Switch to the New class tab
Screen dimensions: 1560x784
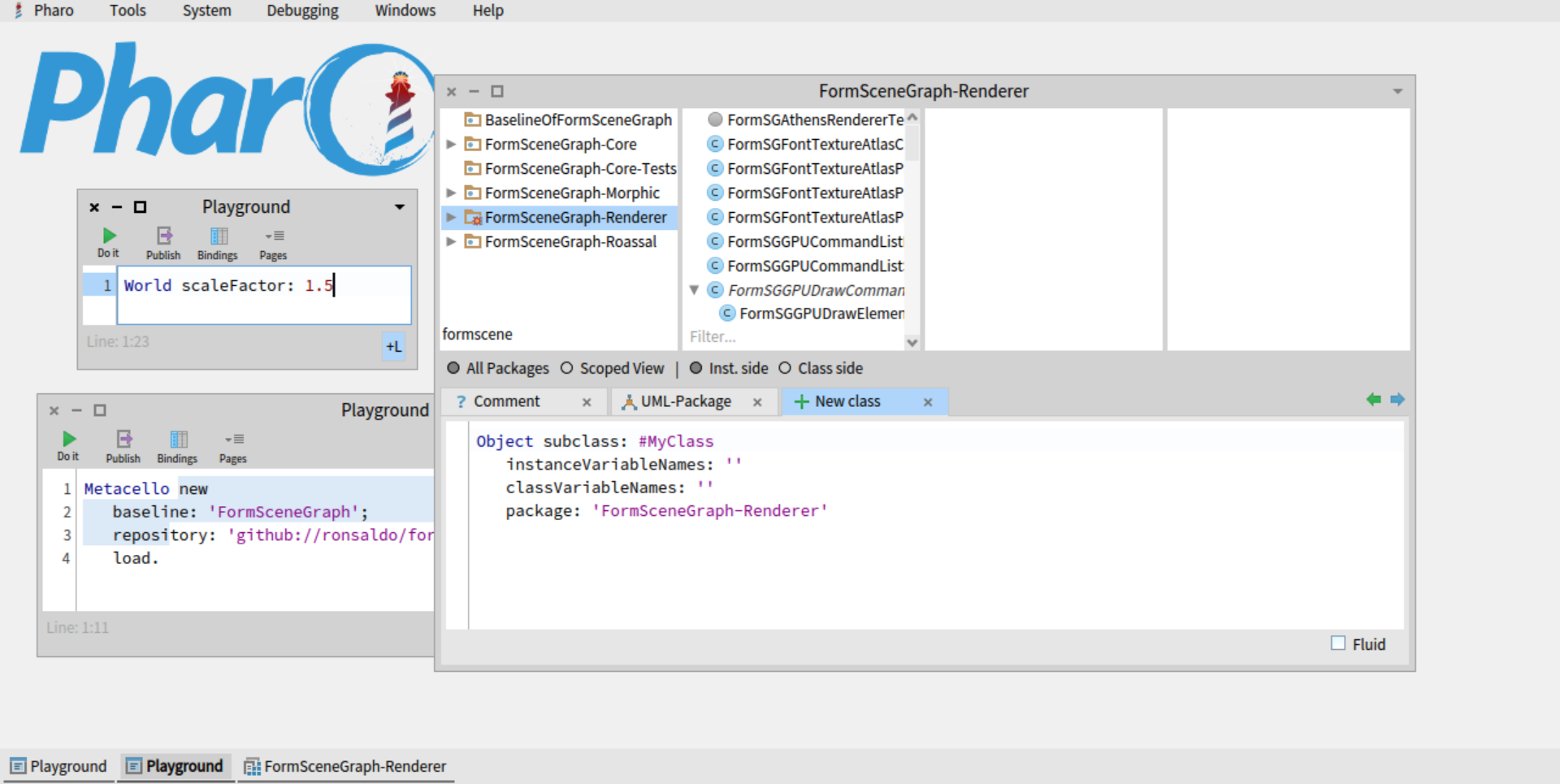[x=847, y=401]
